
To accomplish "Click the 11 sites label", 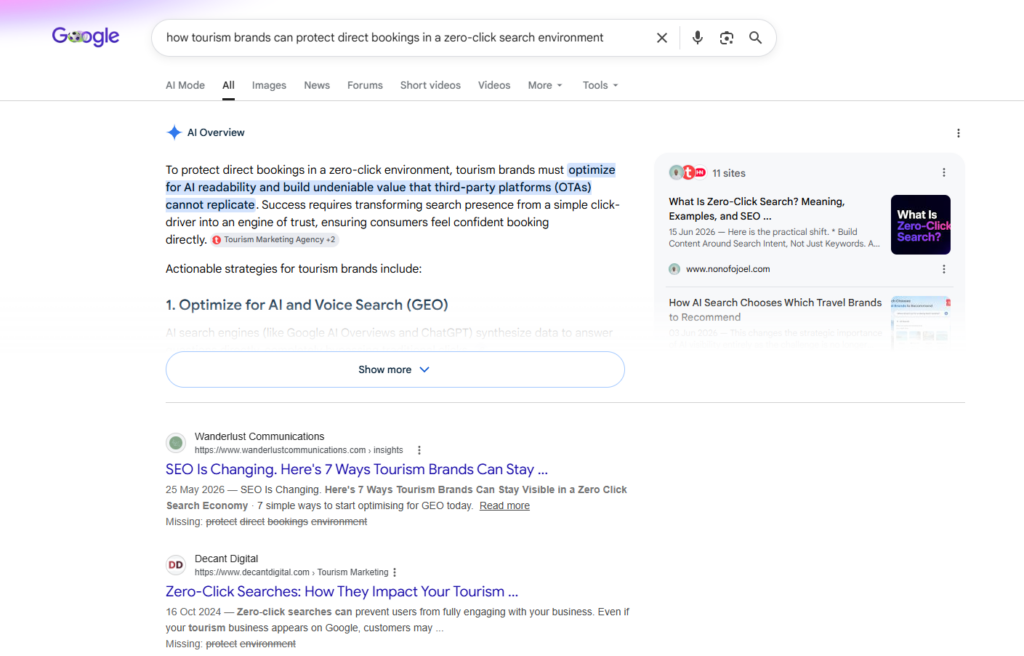I will click(x=729, y=173).
